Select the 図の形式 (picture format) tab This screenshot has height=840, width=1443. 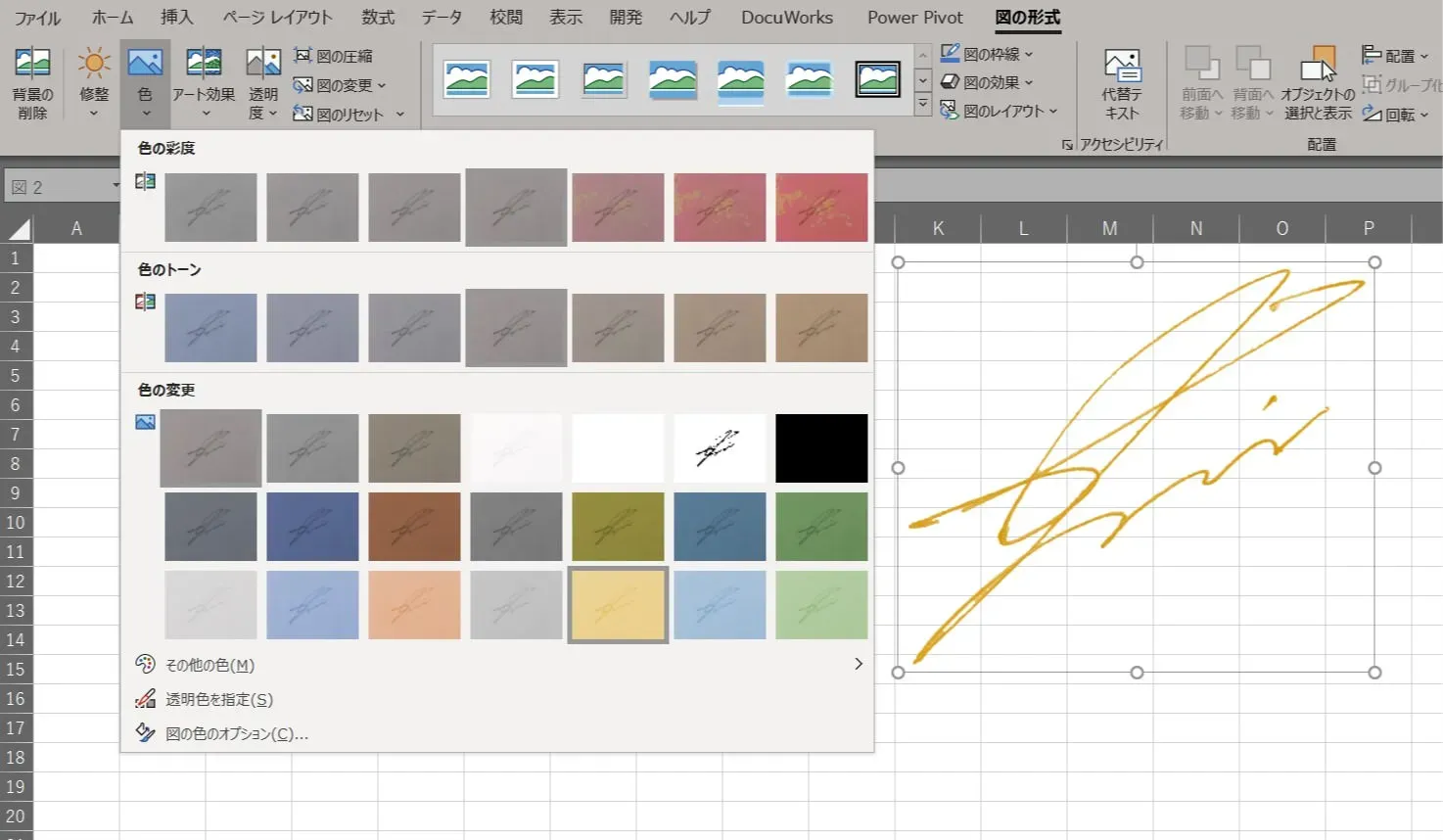point(1028,18)
